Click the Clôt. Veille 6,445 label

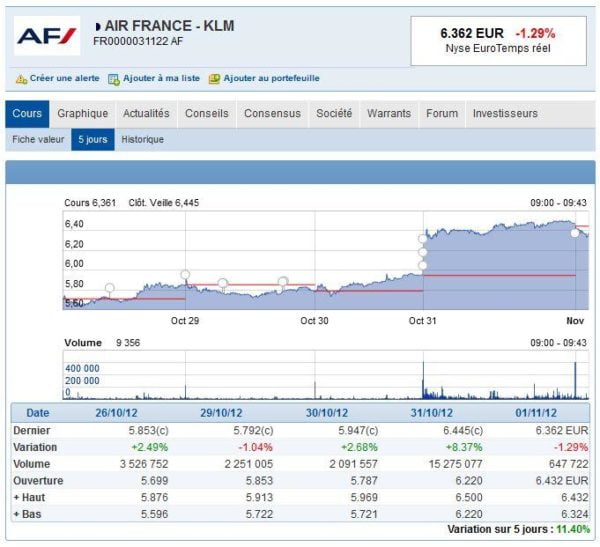164,203
